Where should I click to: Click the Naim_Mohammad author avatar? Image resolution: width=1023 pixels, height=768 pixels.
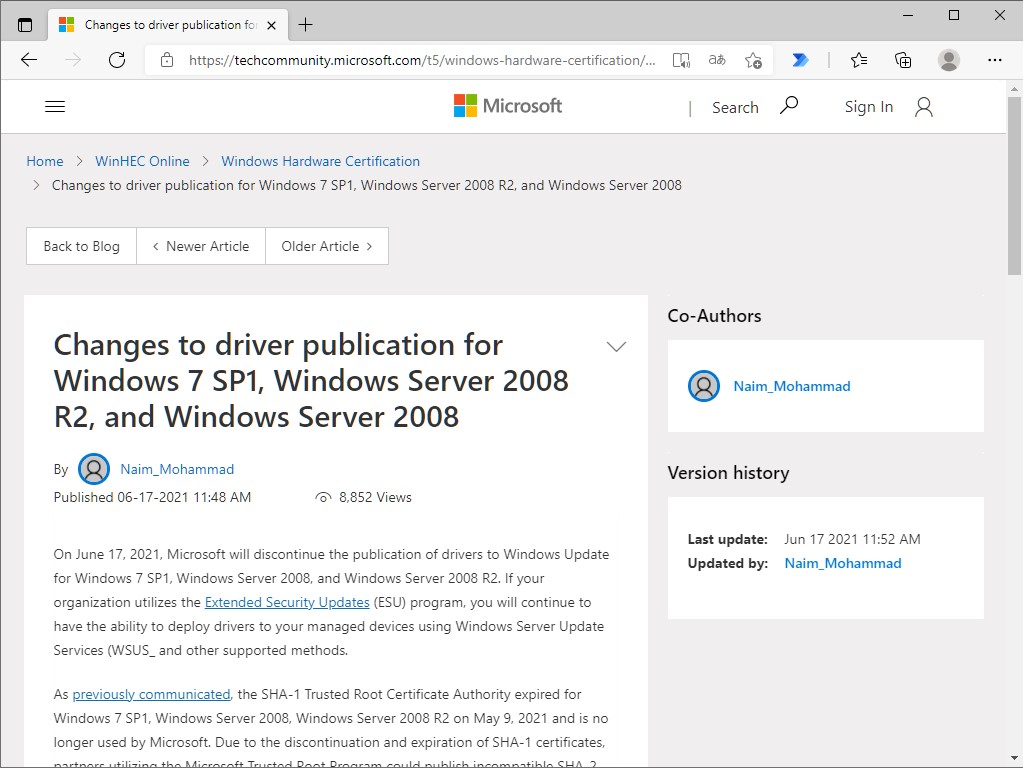(94, 468)
